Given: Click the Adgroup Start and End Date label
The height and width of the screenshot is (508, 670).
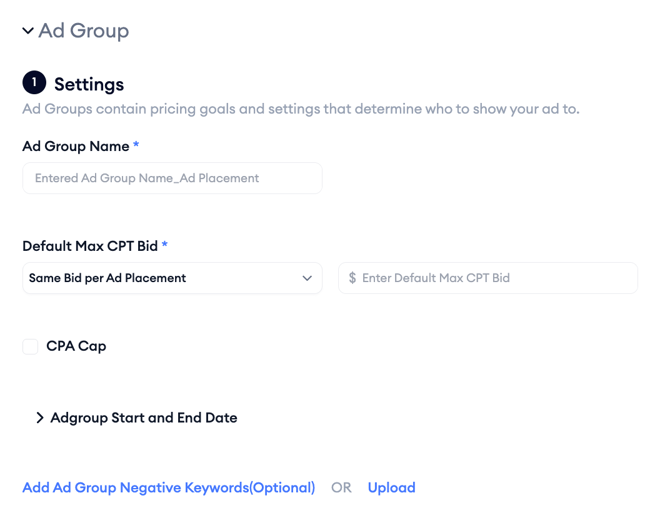Looking at the screenshot, I should (144, 418).
